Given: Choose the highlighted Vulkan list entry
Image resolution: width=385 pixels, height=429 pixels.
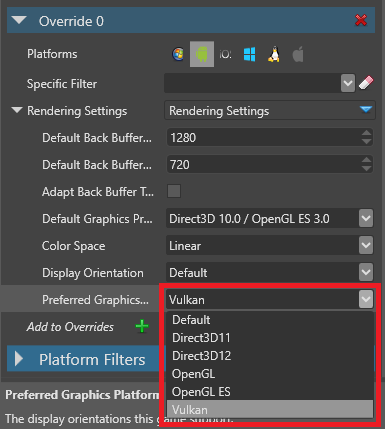Looking at the screenshot, I should (270, 409).
